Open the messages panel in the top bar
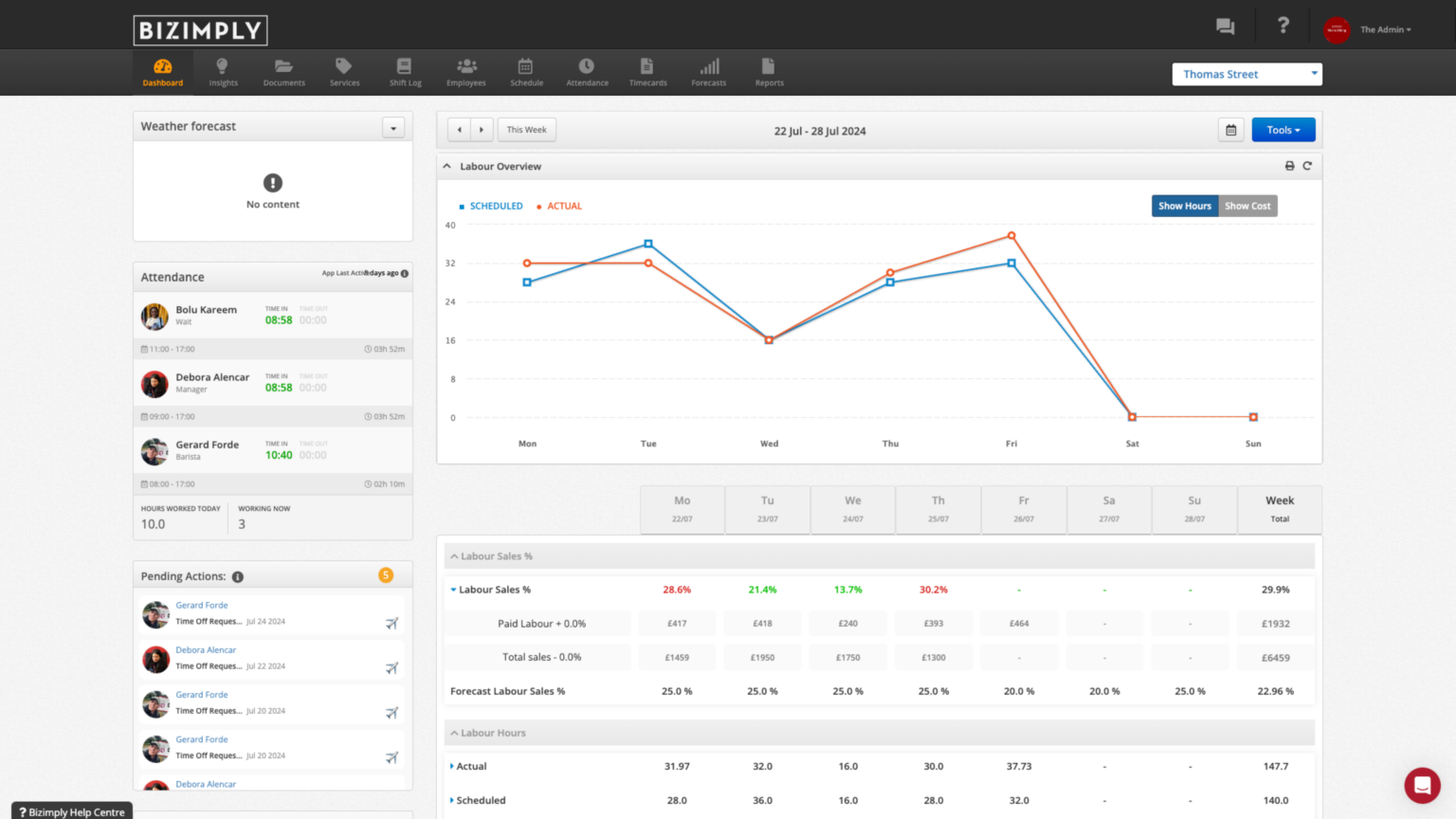The height and width of the screenshot is (819, 1456). (1225, 27)
